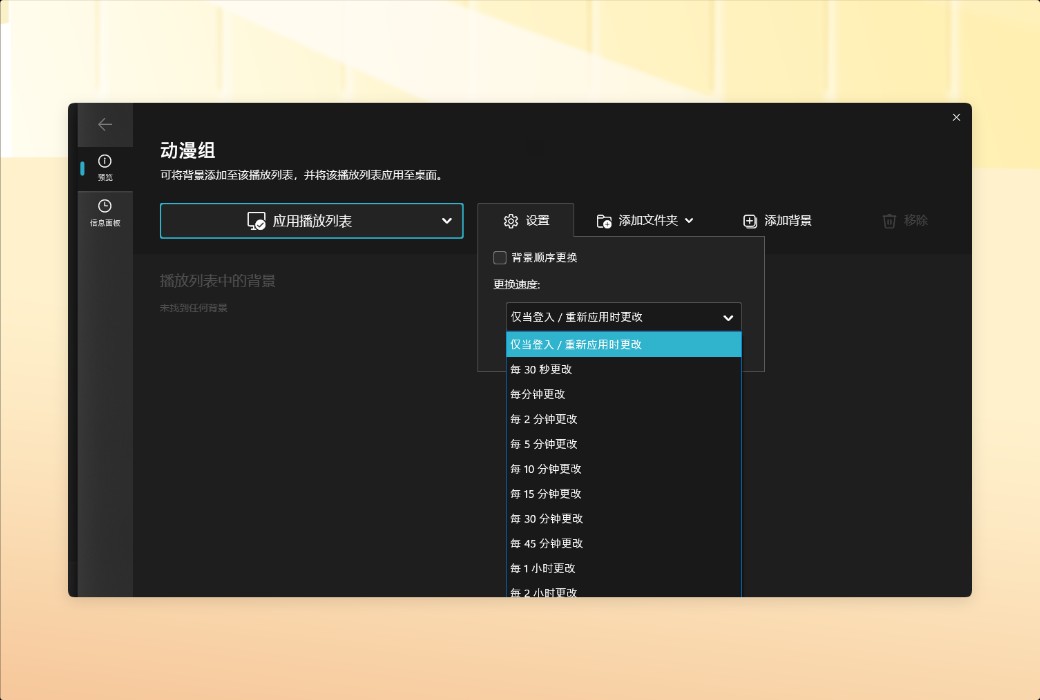
Task: Switch to the 设置 tab
Action: point(529,221)
